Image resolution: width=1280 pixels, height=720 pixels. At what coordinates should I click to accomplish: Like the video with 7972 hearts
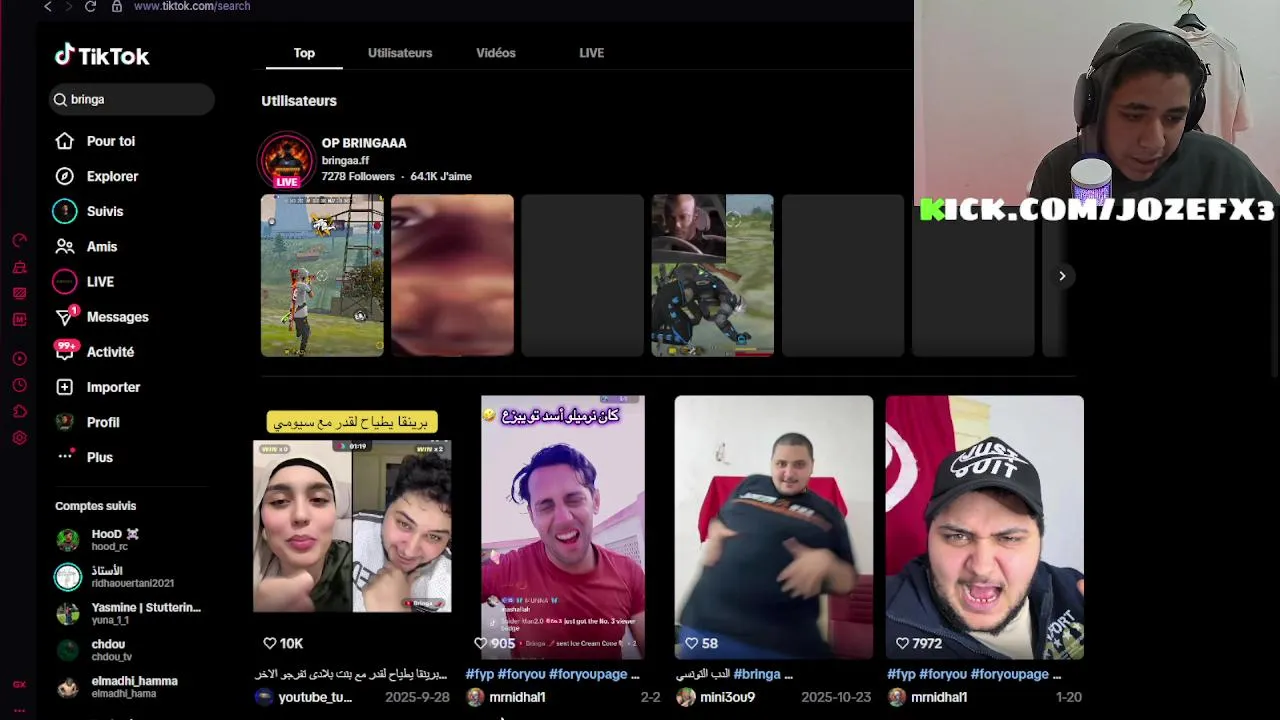tap(902, 643)
